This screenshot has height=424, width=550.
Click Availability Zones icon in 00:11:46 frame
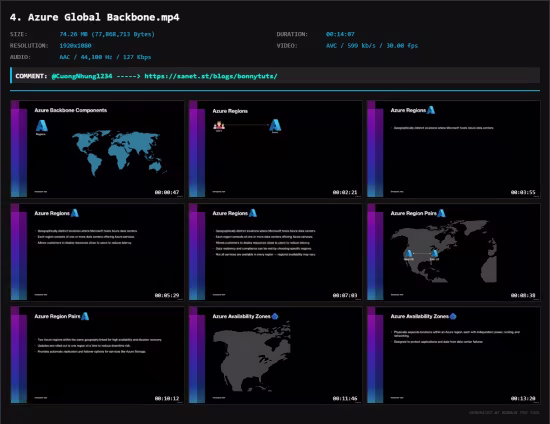click(275, 316)
